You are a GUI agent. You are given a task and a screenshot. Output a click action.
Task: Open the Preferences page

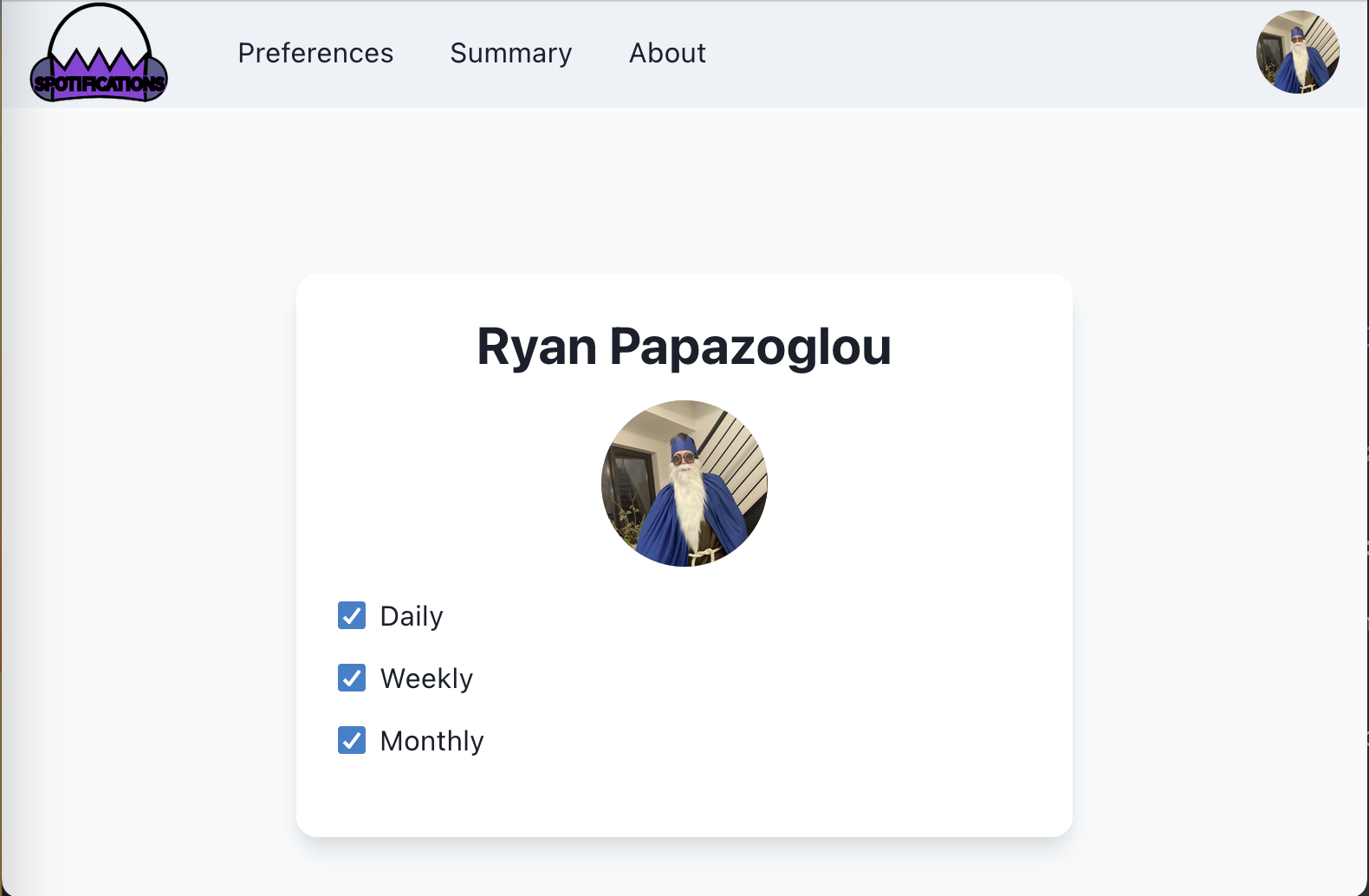pyautogui.click(x=315, y=53)
